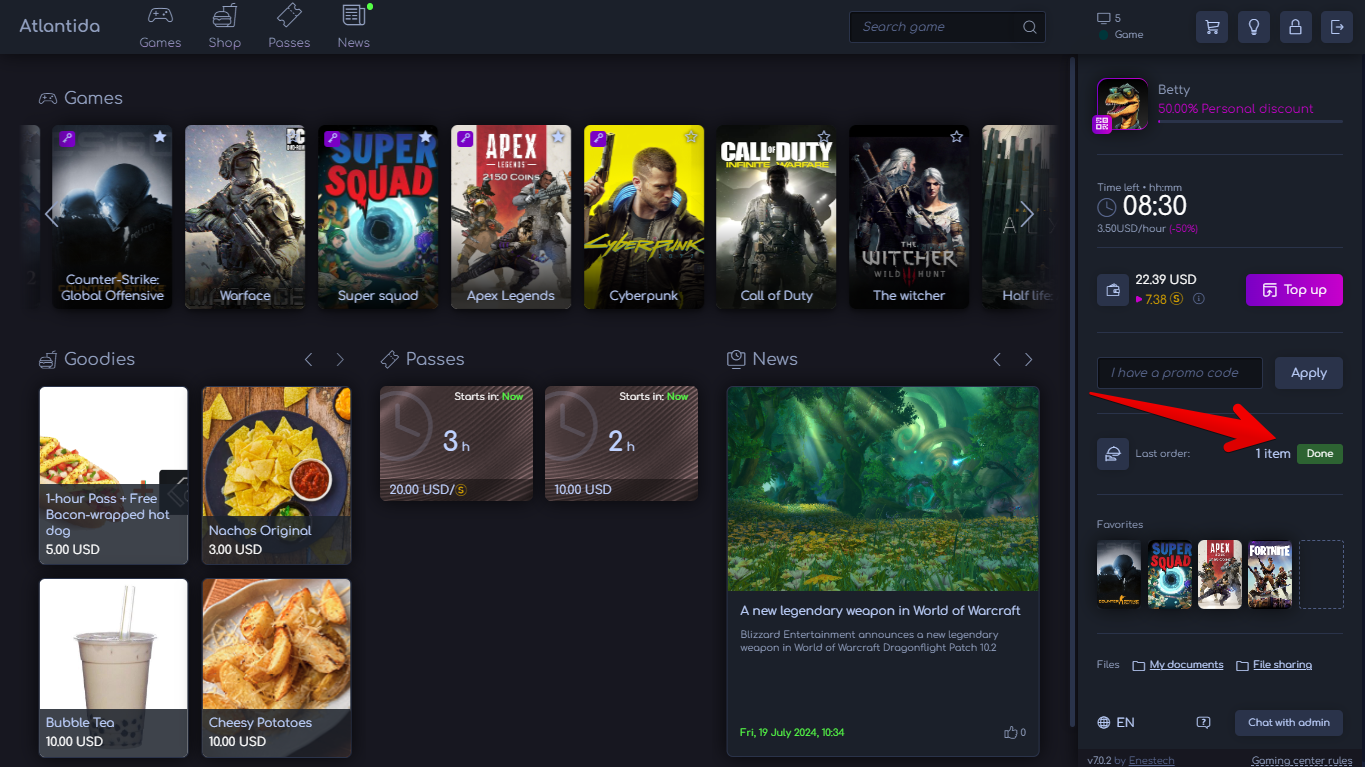Click Betty's profile avatar
Viewport: 1365px width, 767px height.
(x=1121, y=104)
